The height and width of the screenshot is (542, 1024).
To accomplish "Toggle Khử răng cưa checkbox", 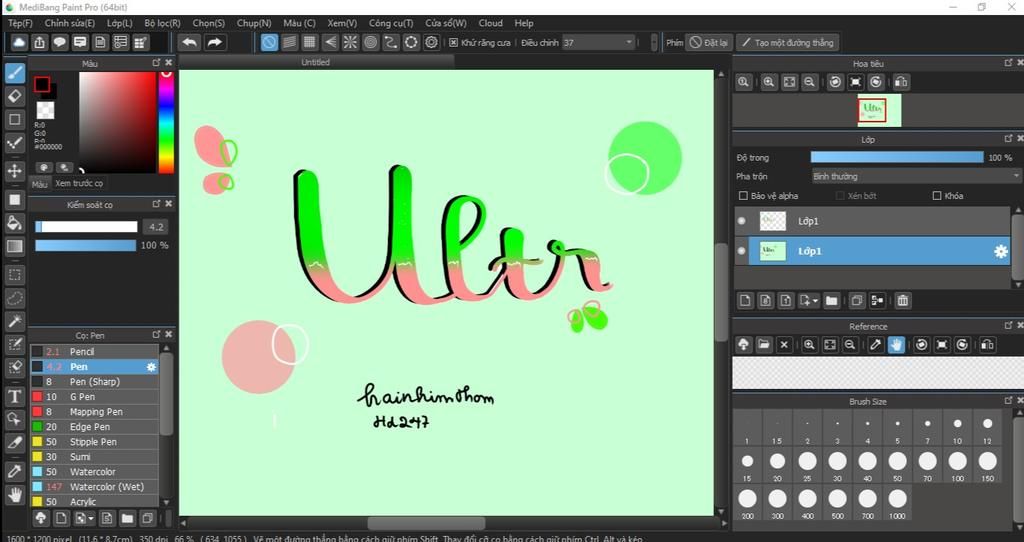I will 453,42.
